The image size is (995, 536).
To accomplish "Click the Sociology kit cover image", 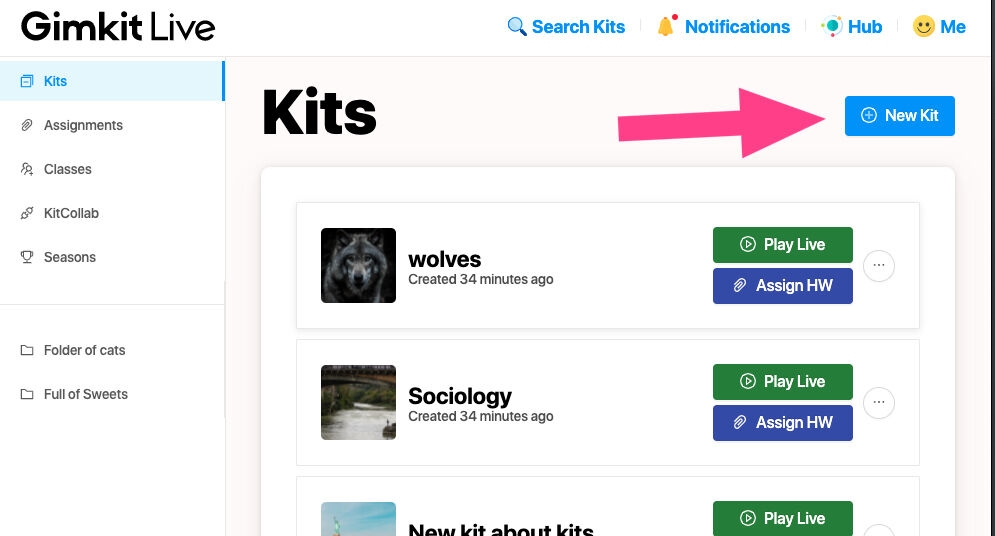I will [x=358, y=402].
